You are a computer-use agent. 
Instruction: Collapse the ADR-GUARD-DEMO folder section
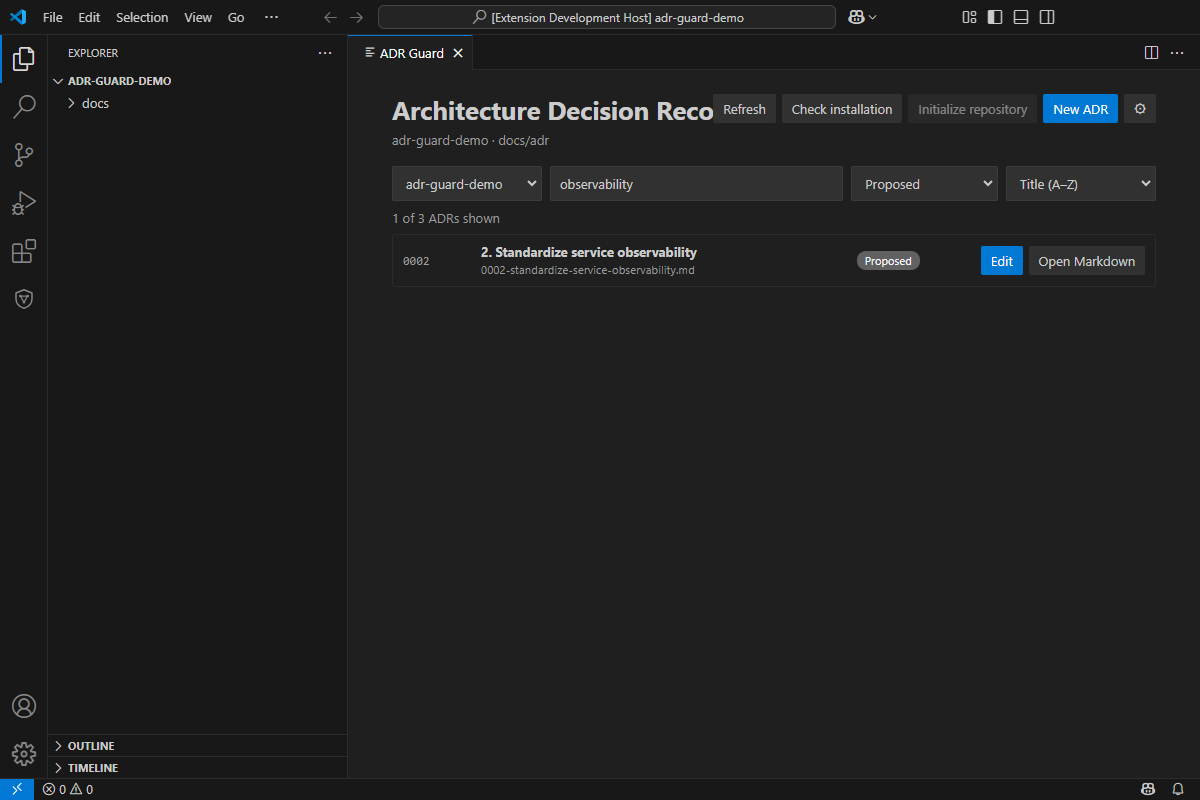(x=197, y=81)
